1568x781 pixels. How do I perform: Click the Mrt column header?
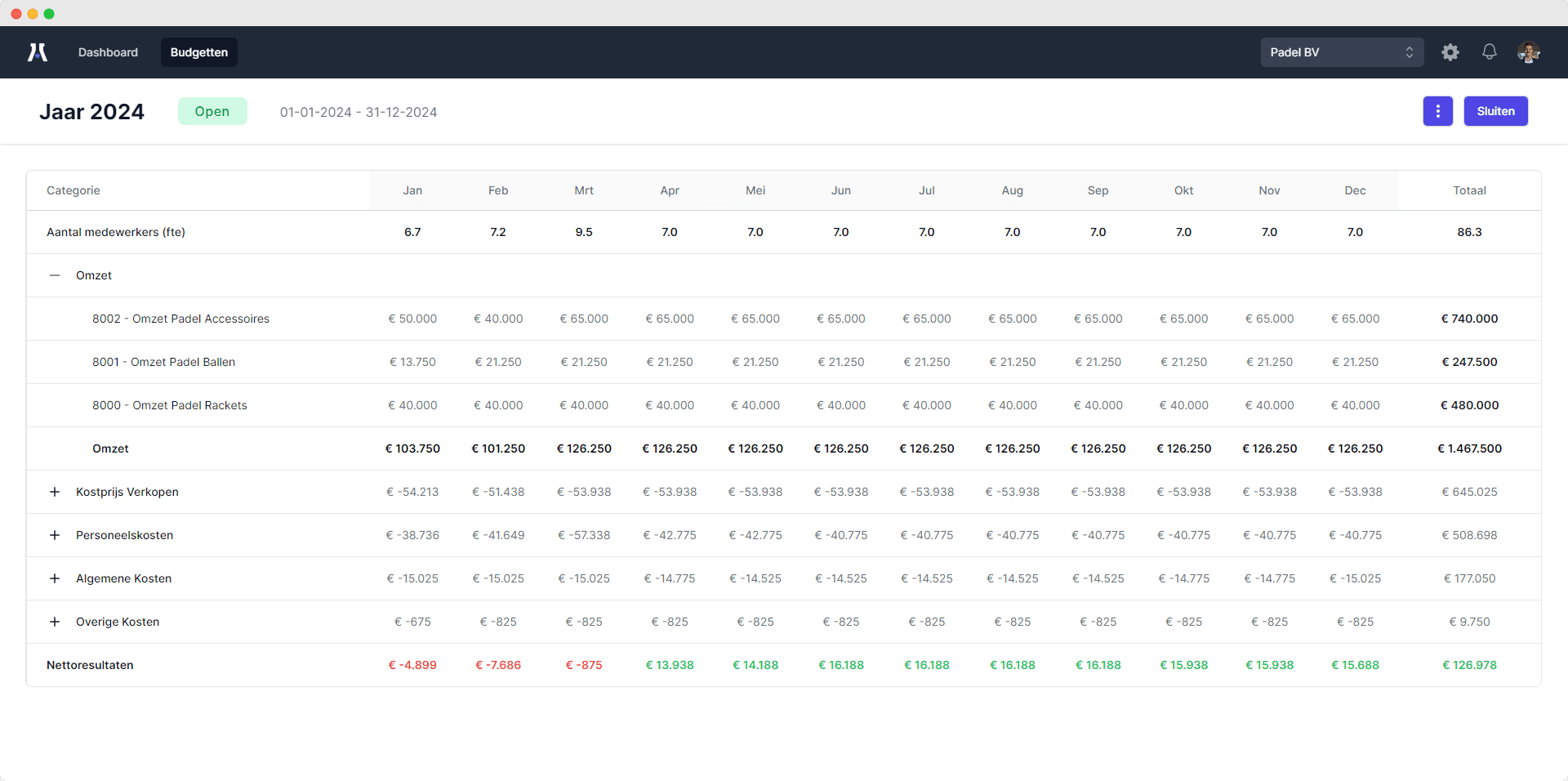pos(584,190)
